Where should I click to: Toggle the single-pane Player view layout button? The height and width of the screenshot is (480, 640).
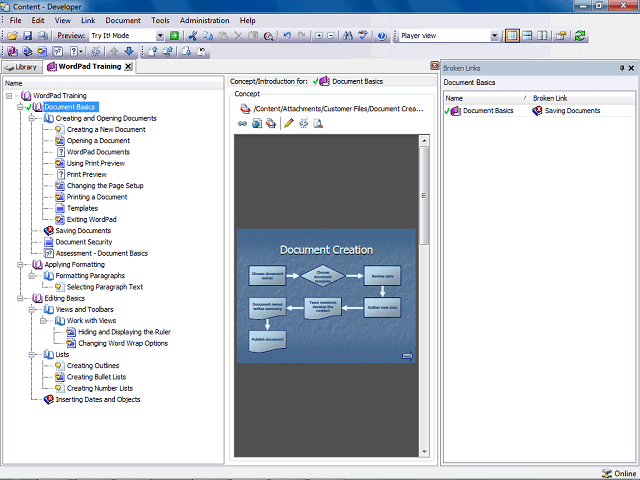[512, 36]
